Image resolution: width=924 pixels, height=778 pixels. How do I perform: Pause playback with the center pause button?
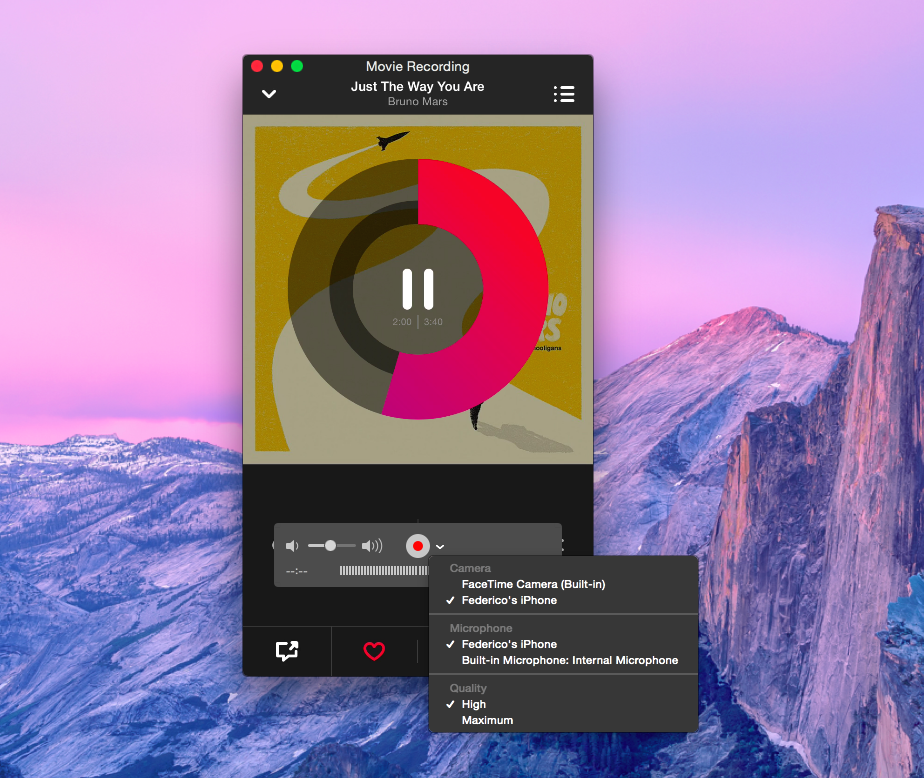coord(418,289)
